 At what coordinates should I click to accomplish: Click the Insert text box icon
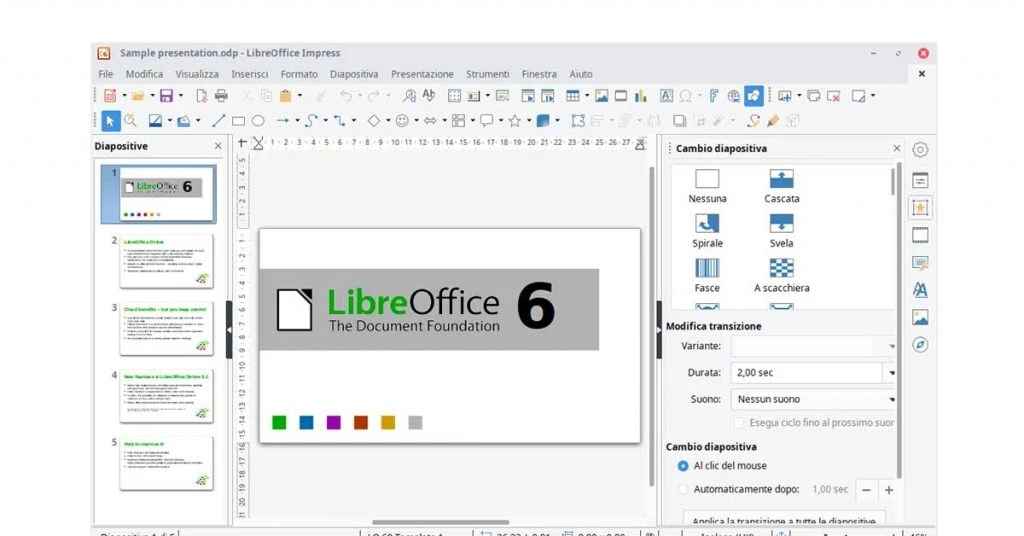point(666,96)
